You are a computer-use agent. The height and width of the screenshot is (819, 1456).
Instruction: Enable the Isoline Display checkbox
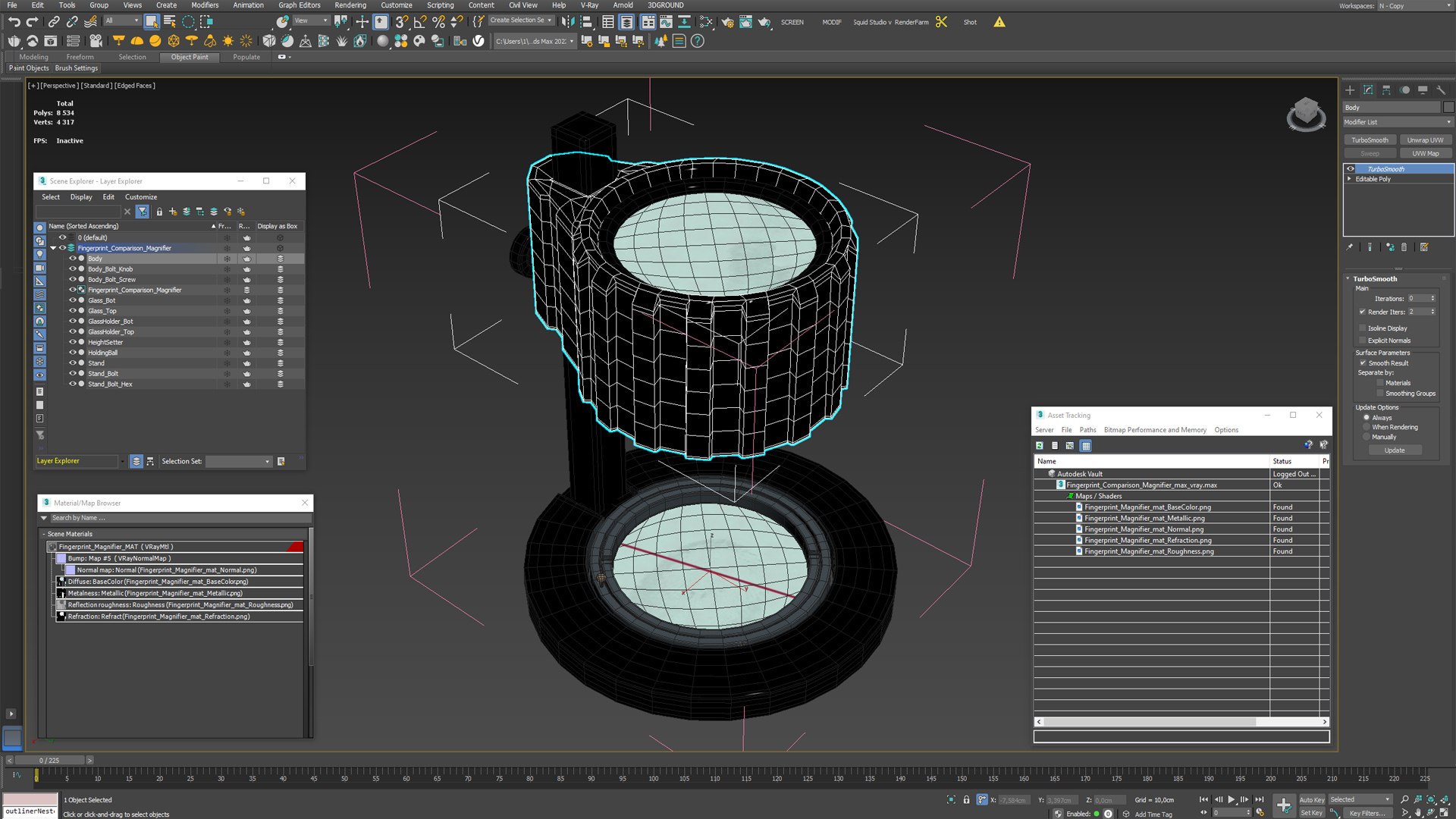click(x=1363, y=328)
